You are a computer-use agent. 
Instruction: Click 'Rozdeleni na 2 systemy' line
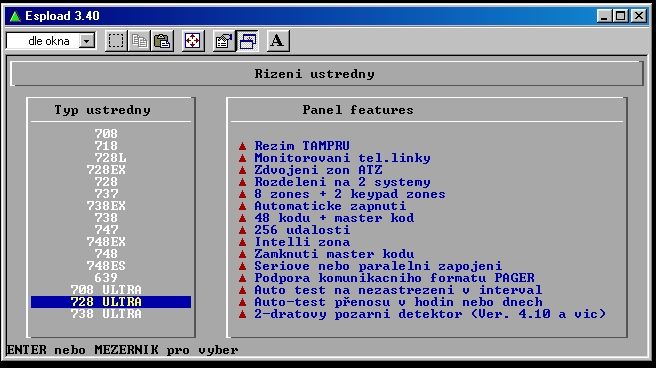[342, 182]
